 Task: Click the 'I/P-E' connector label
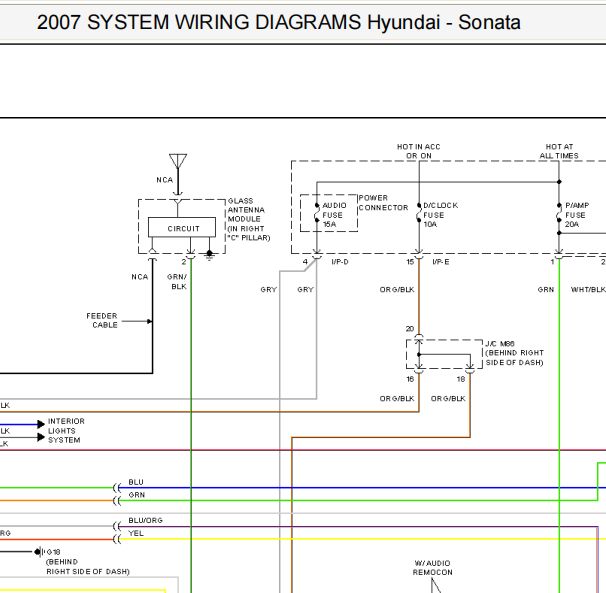coord(441,262)
